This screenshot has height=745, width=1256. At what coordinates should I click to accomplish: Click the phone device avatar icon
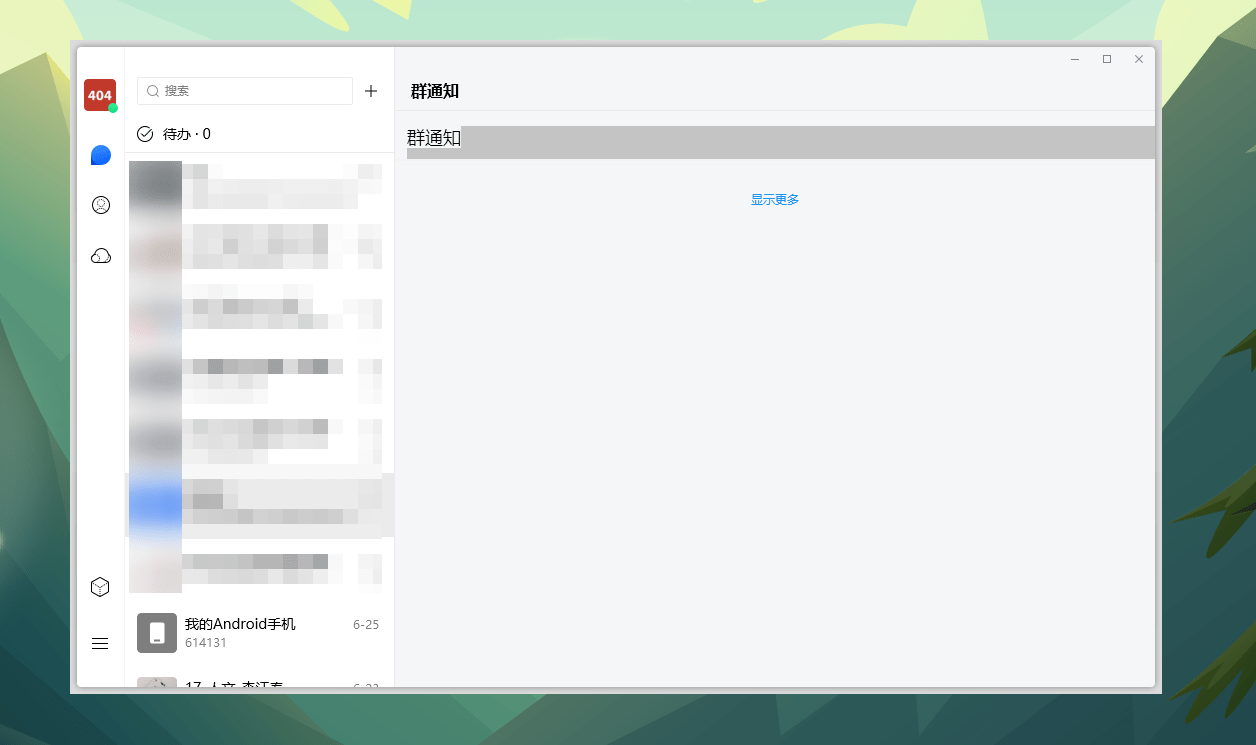(157, 633)
